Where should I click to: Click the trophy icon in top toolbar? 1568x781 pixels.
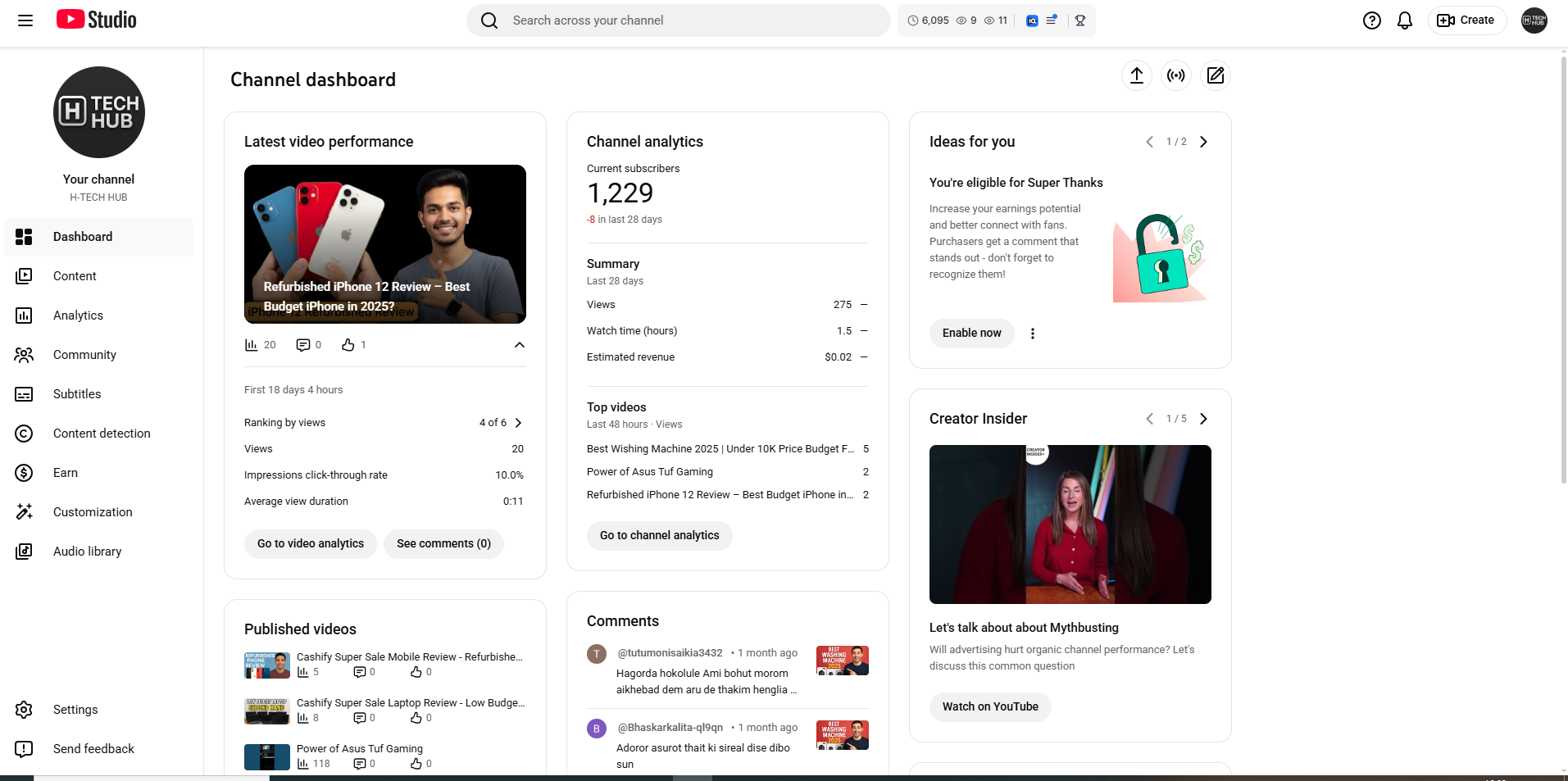coord(1080,20)
